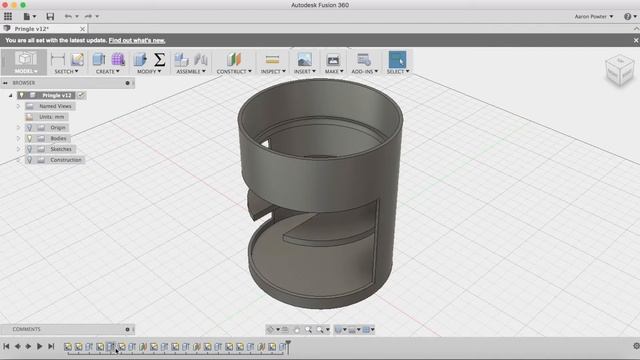
Task: Open the data panel grid icon
Action: tap(8, 16)
